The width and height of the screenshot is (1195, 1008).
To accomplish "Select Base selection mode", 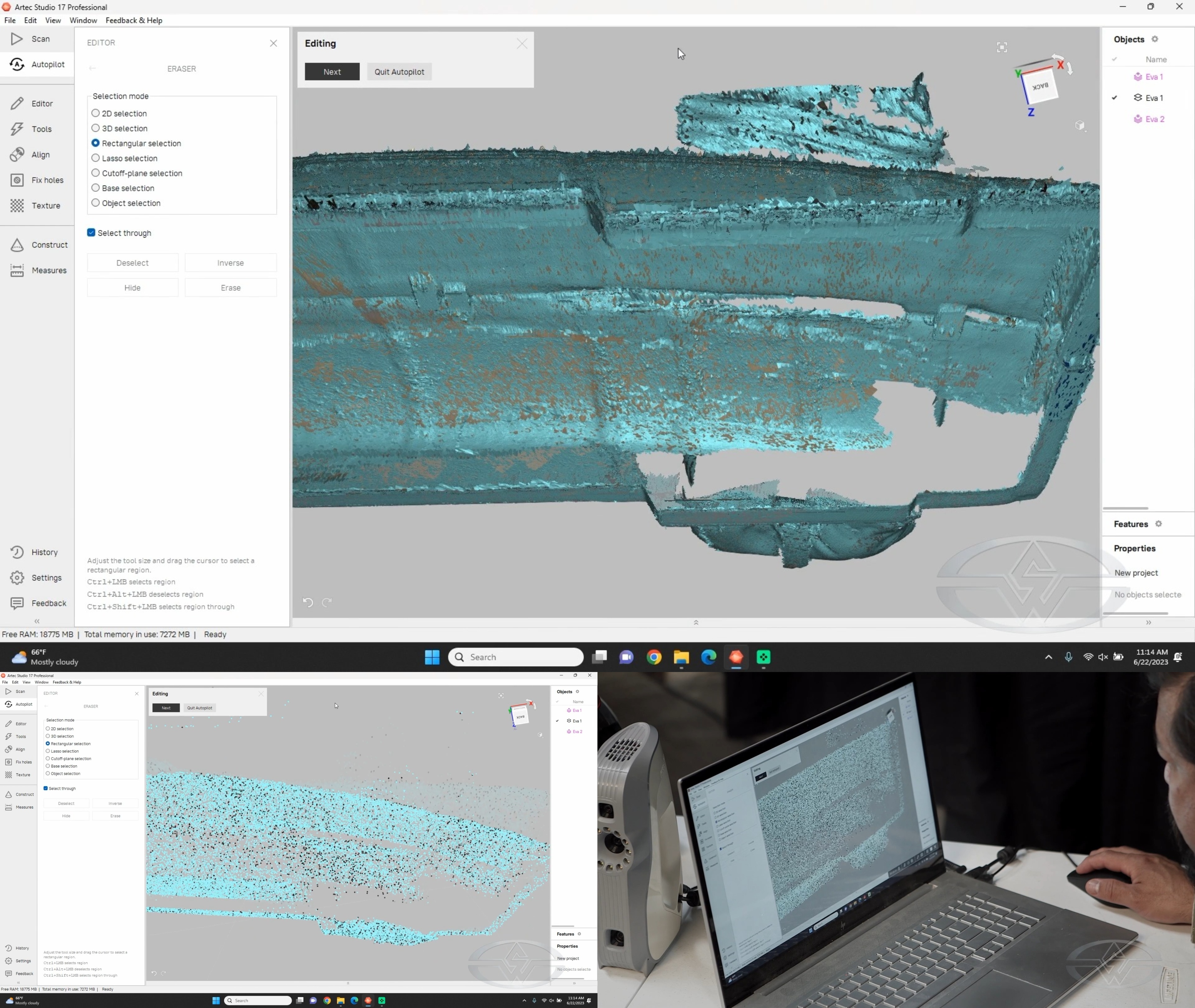I will [x=96, y=188].
